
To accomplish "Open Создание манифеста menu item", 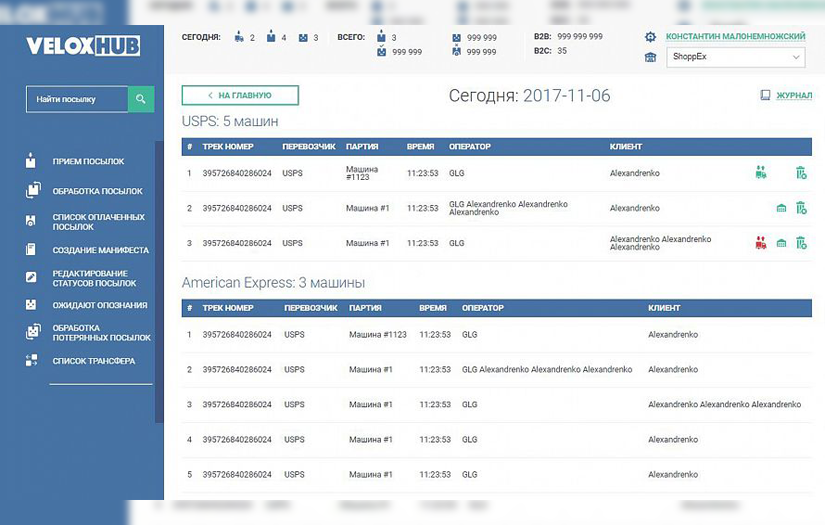I will click(100, 250).
